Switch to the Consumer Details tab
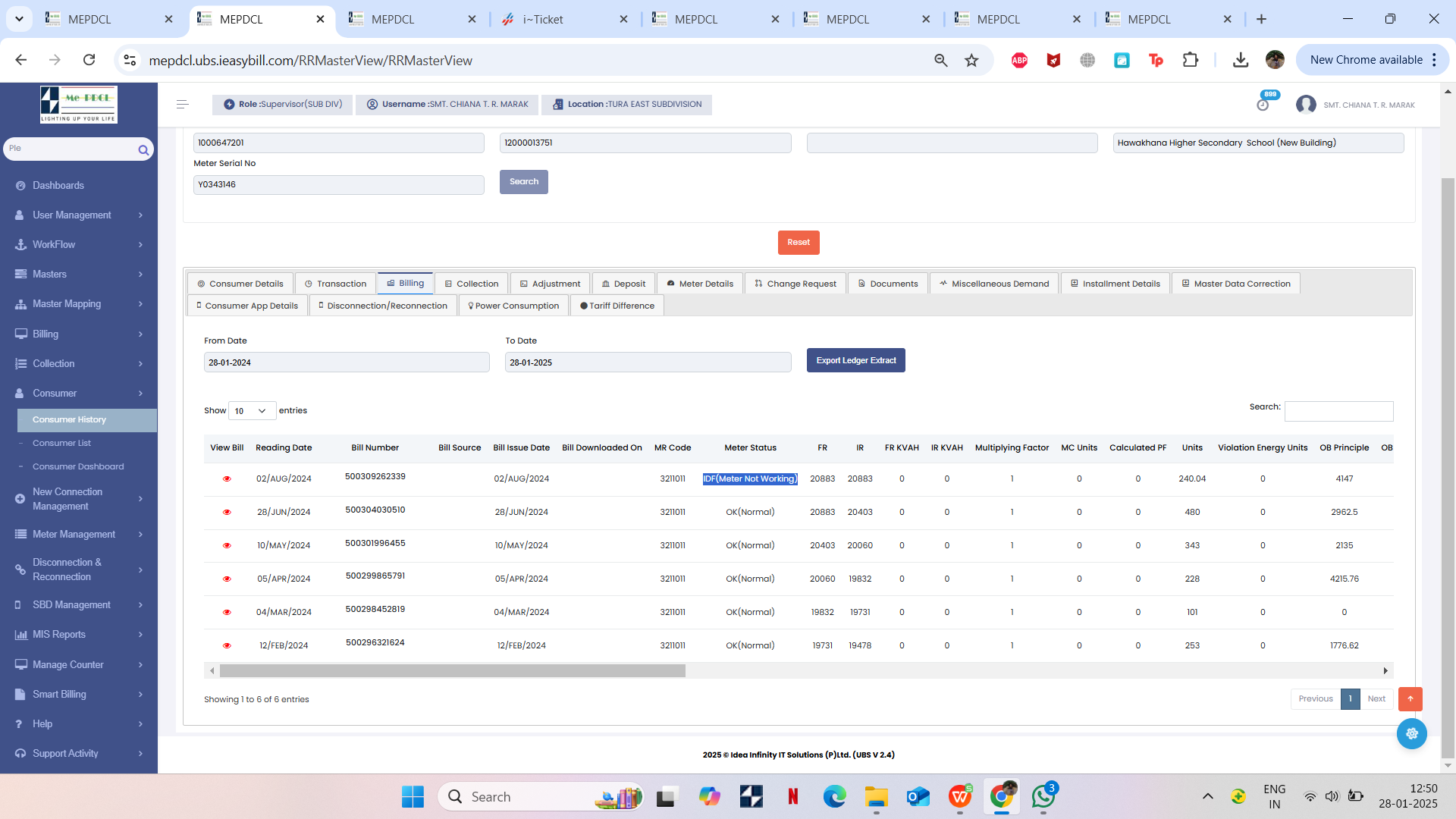Viewport: 1456px width, 819px height. point(240,284)
